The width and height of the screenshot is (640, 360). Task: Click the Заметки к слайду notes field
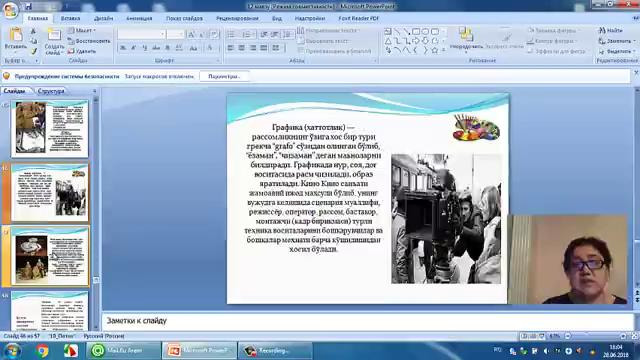[x=367, y=321]
